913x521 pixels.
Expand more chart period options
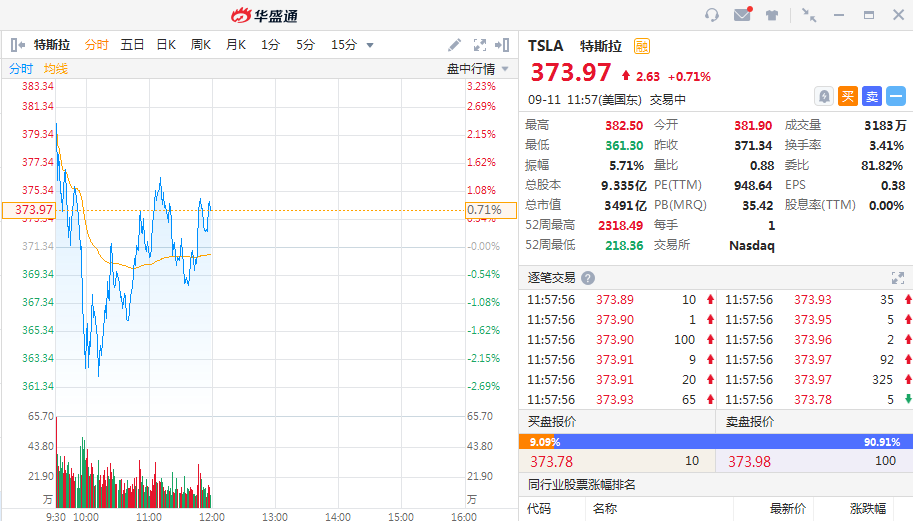pyautogui.click(x=370, y=45)
